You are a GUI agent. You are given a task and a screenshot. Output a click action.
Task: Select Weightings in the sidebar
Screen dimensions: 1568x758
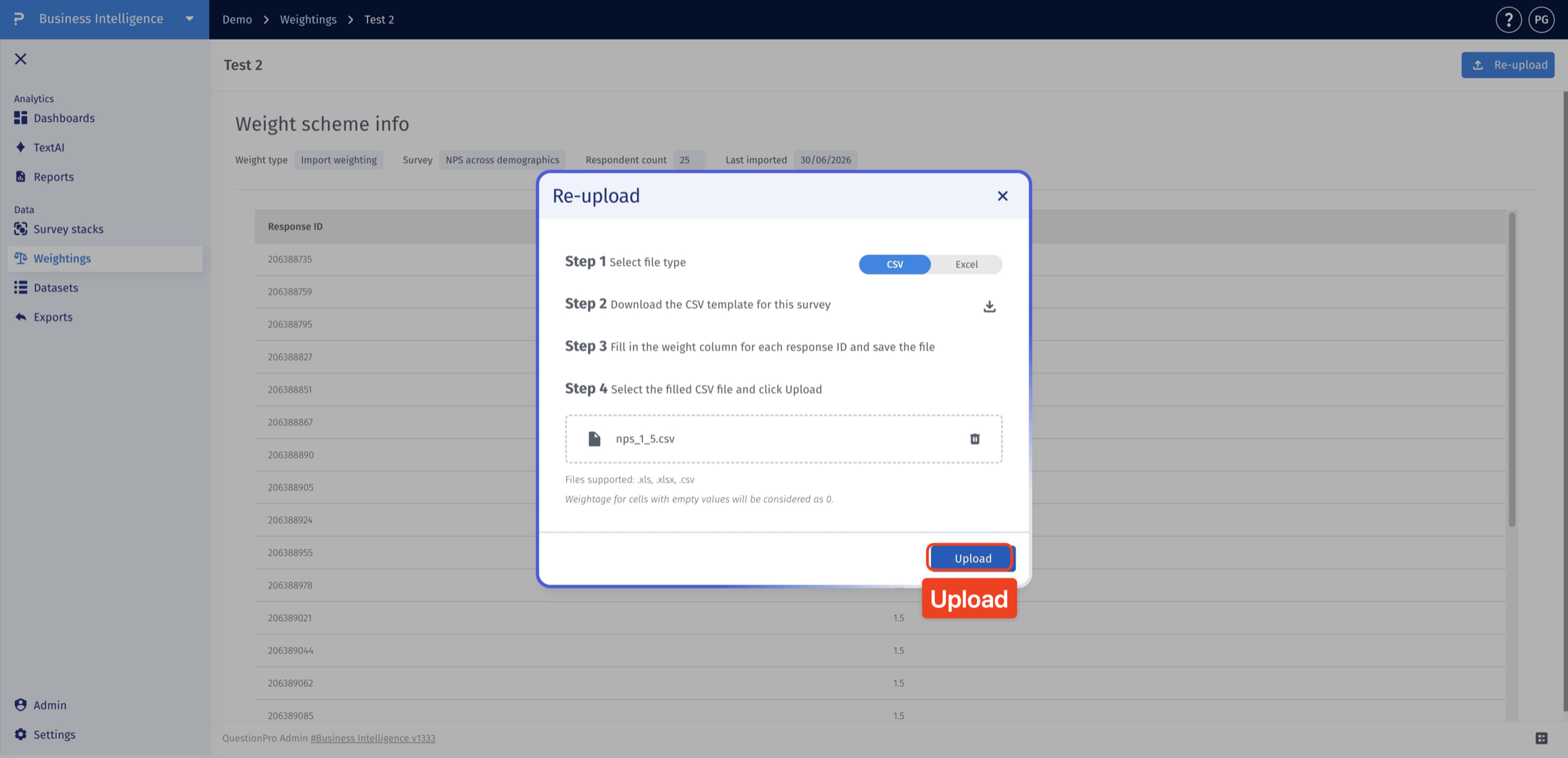tap(105, 259)
